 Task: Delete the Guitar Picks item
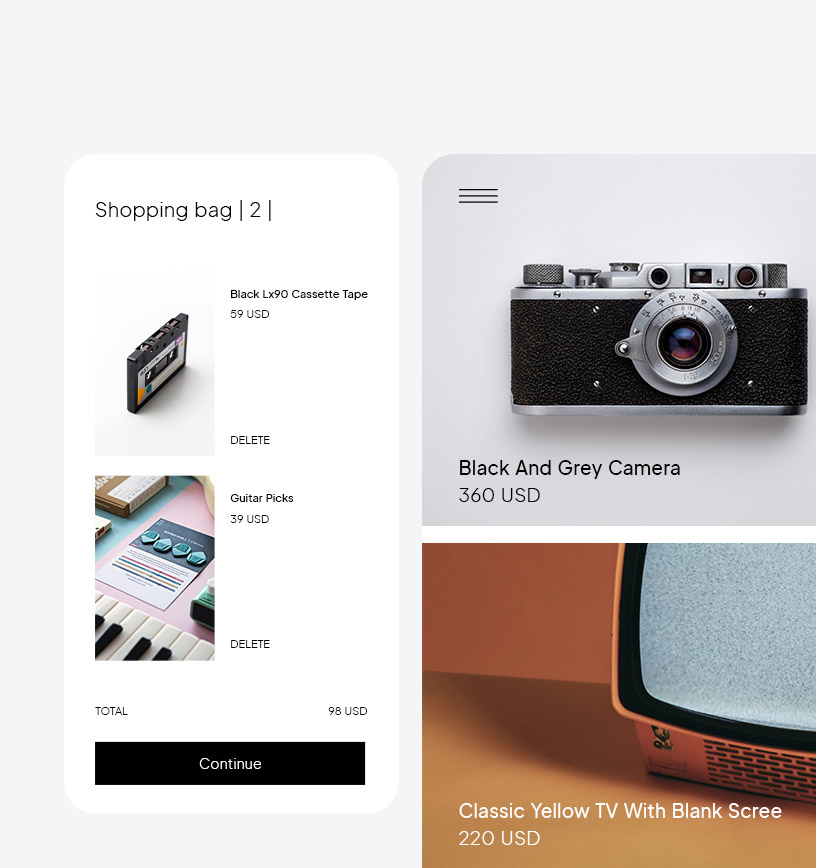pyautogui.click(x=250, y=644)
